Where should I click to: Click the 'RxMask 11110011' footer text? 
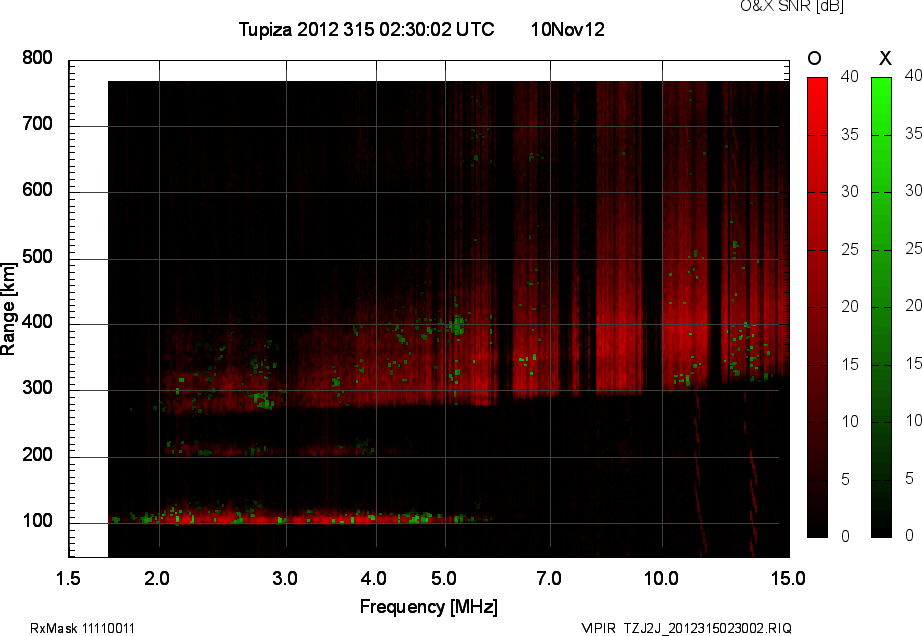click(82, 628)
